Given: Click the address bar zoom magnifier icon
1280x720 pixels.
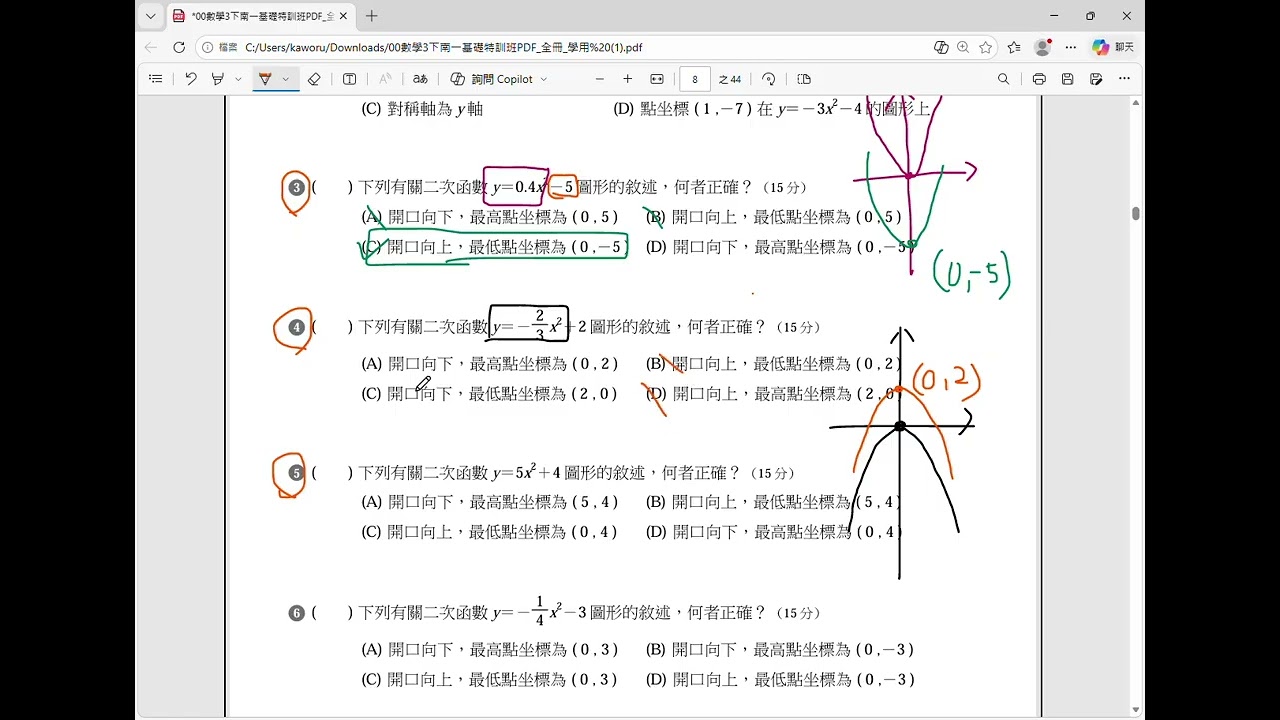Looking at the screenshot, I should point(963,47).
